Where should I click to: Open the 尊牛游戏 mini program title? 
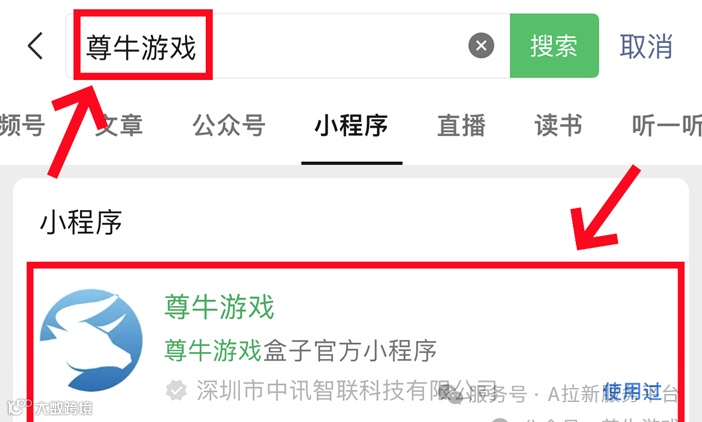pyautogui.click(x=219, y=307)
